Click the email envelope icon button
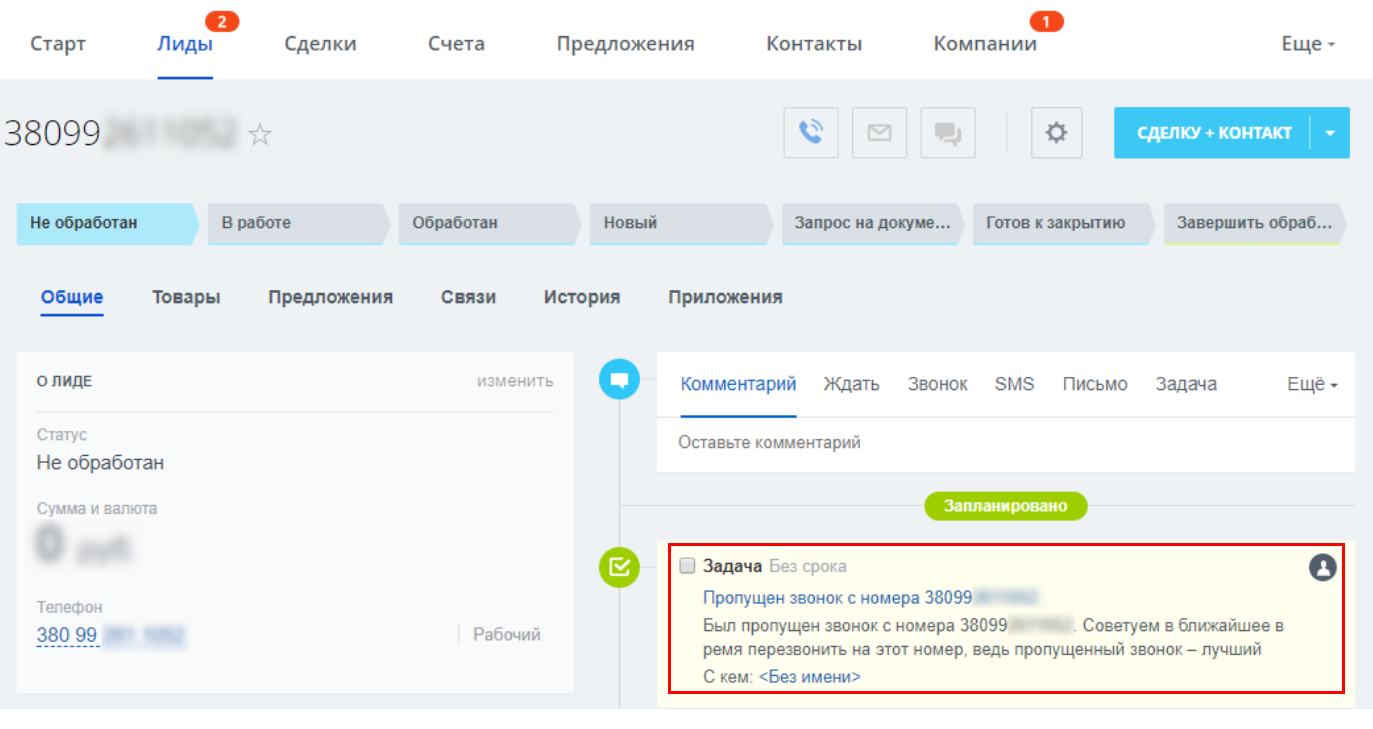Image resolution: width=1373 pixels, height=729 pixels. [879, 133]
